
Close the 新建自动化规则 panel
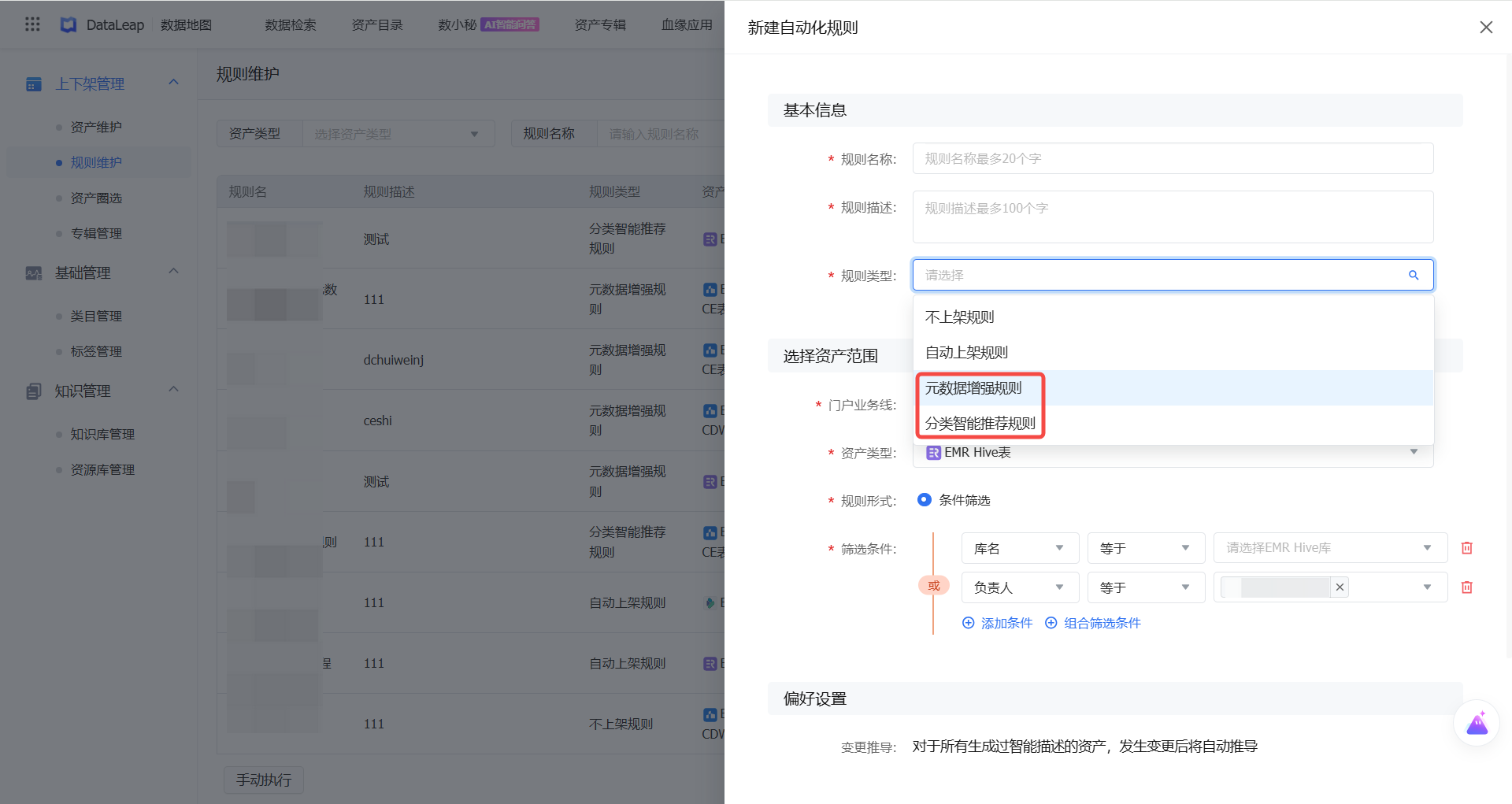point(1486,28)
